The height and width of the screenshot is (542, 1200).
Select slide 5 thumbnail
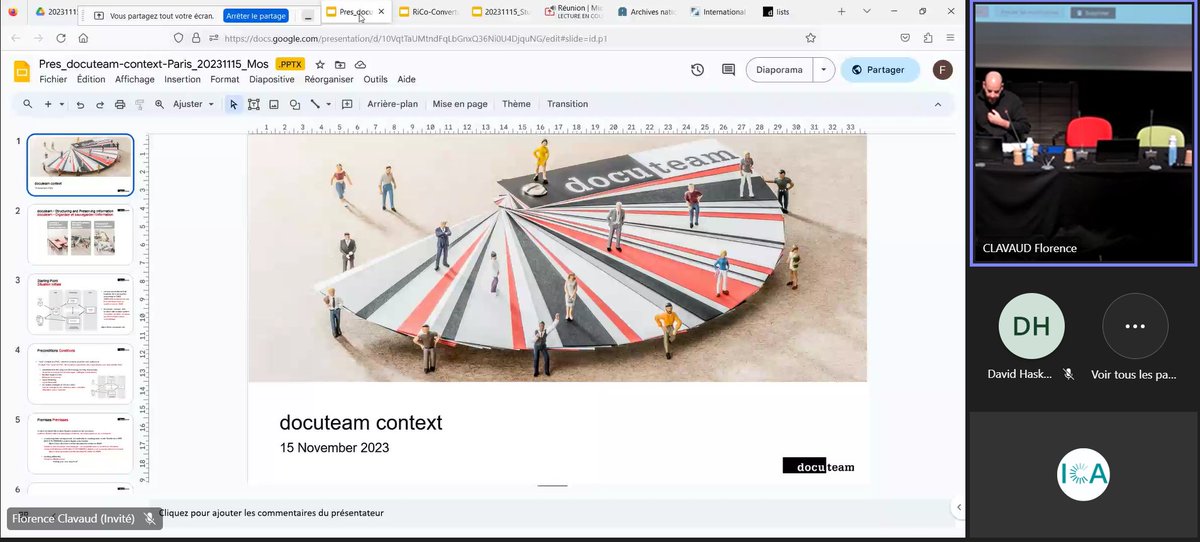point(80,443)
